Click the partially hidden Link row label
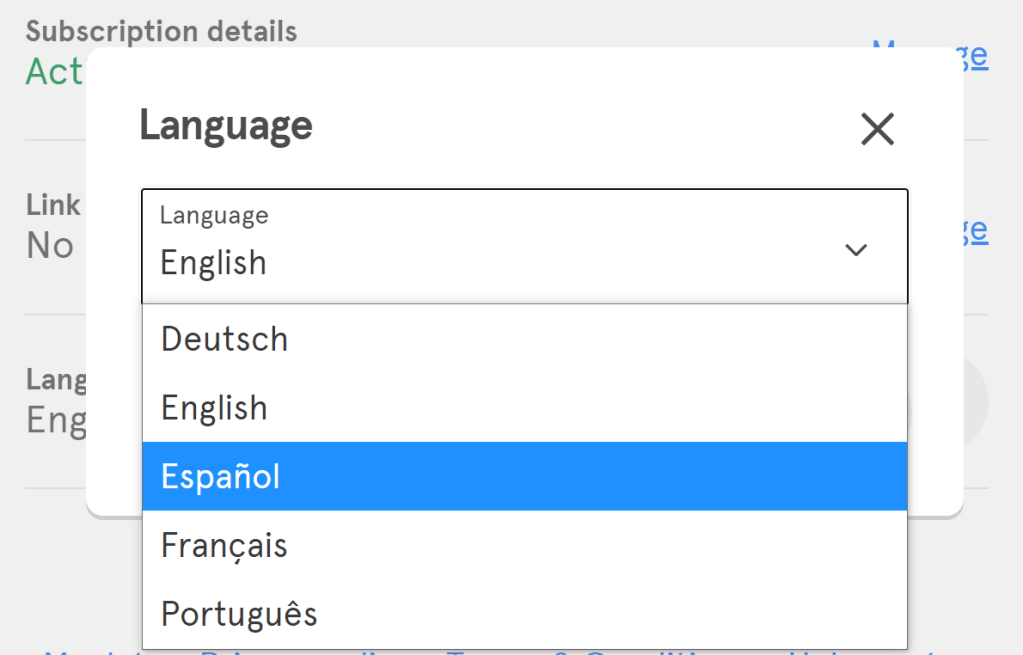Screen dimensions: 1023x655 tap(53, 205)
